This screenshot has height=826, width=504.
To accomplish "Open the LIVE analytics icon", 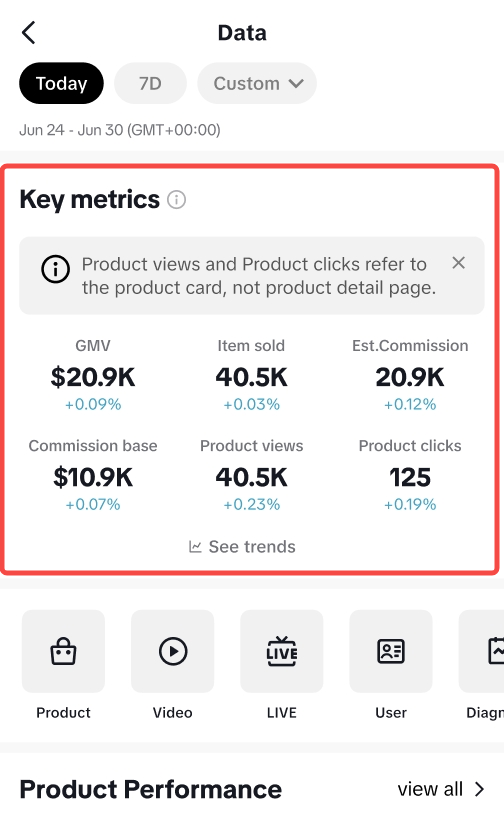I will [x=282, y=651].
